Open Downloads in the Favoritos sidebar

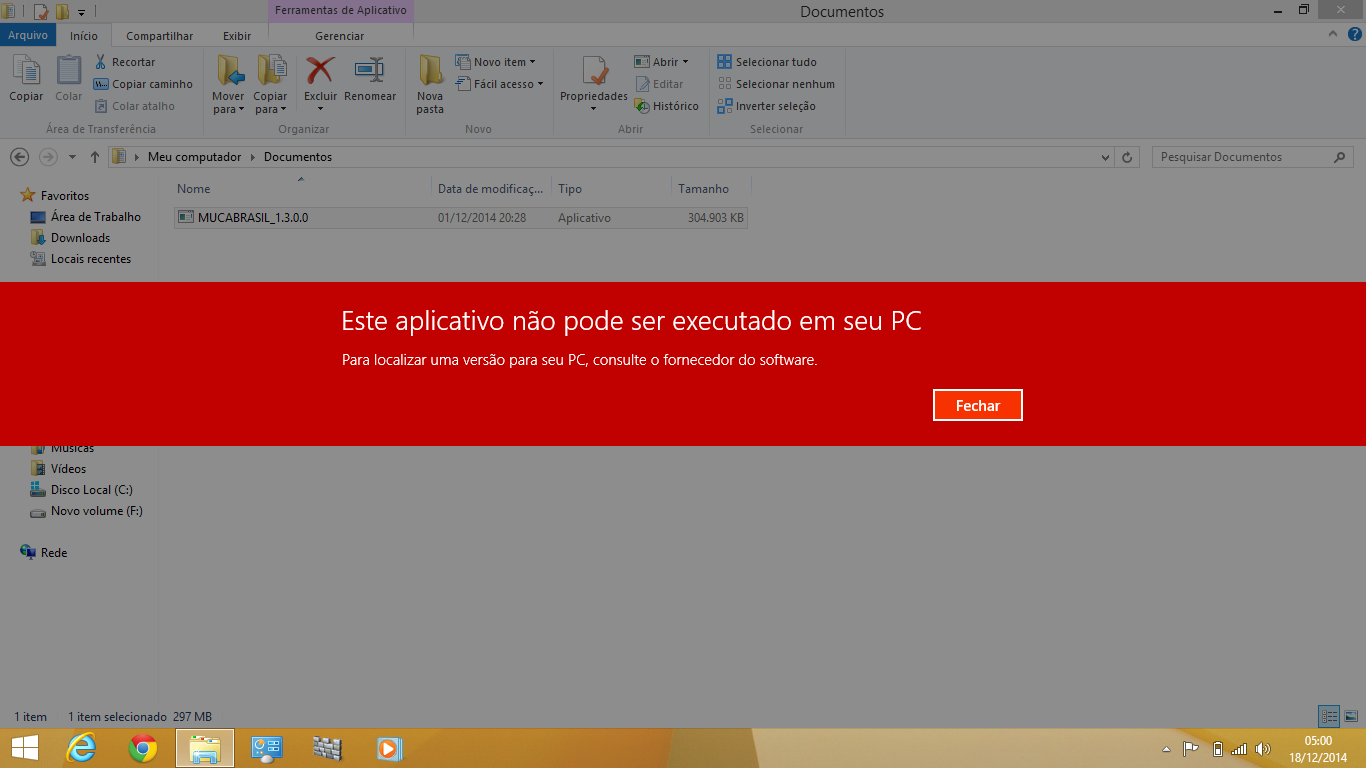[x=80, y=238]
